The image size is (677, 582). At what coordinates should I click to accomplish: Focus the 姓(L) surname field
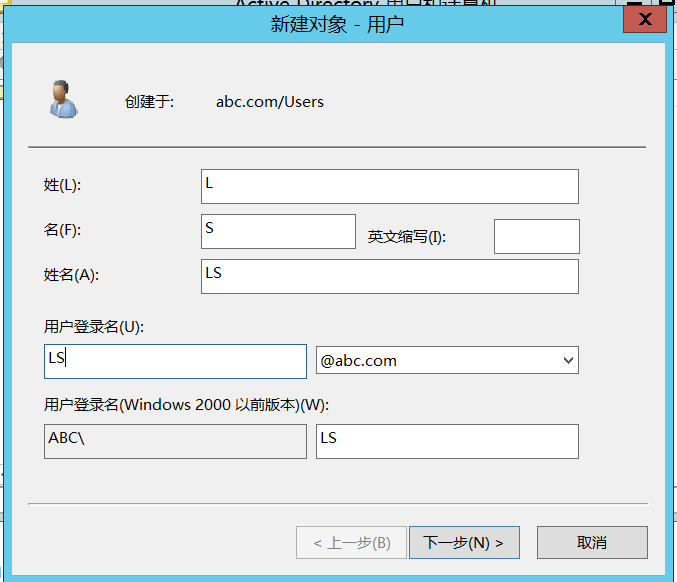pyautogui.click(x=389, y=187)
